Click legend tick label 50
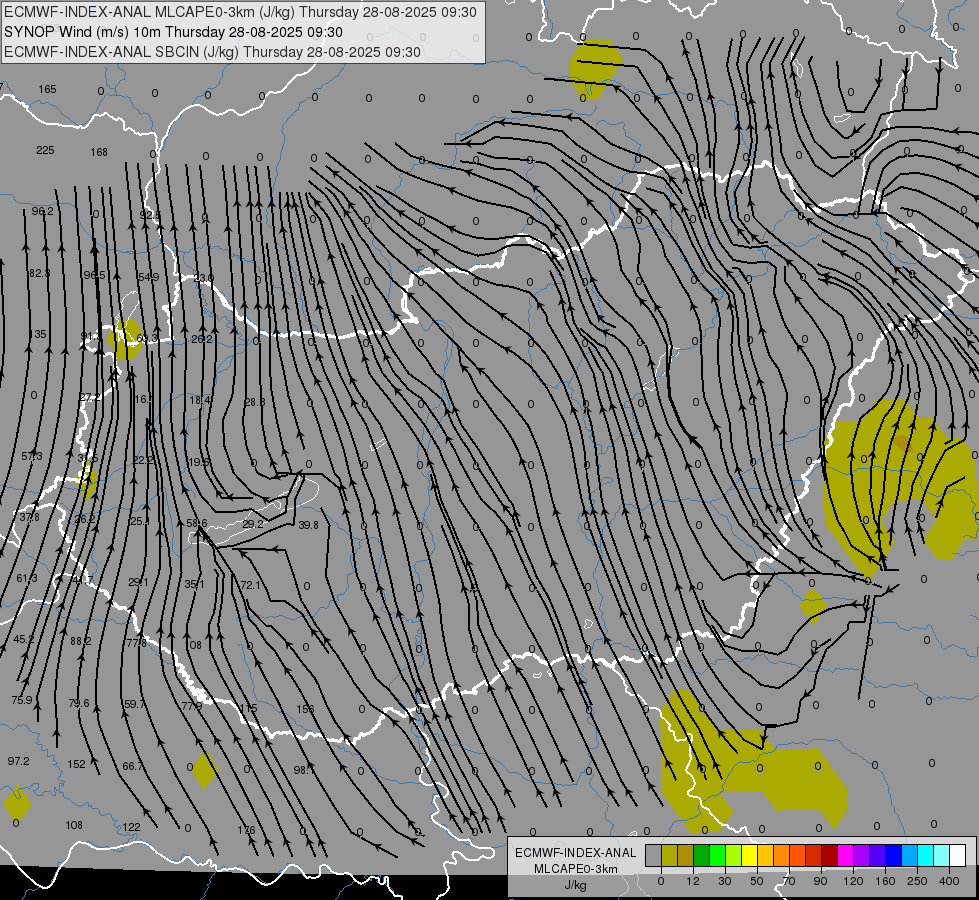The image size is (979, 900). (756, 881)
